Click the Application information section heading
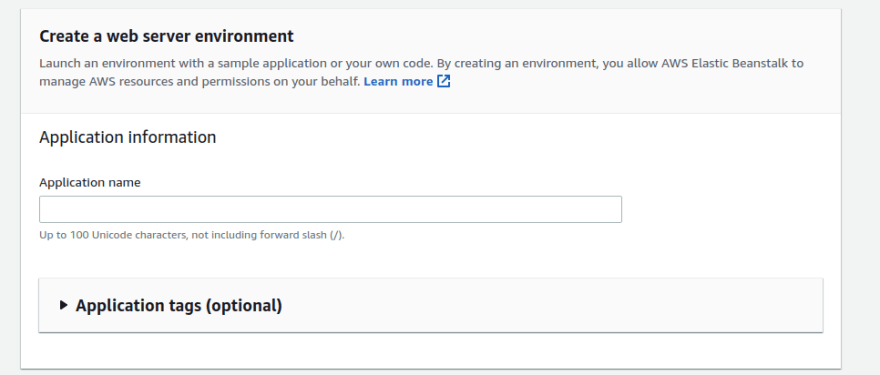The image size is (880, 375). pos(127,138)
